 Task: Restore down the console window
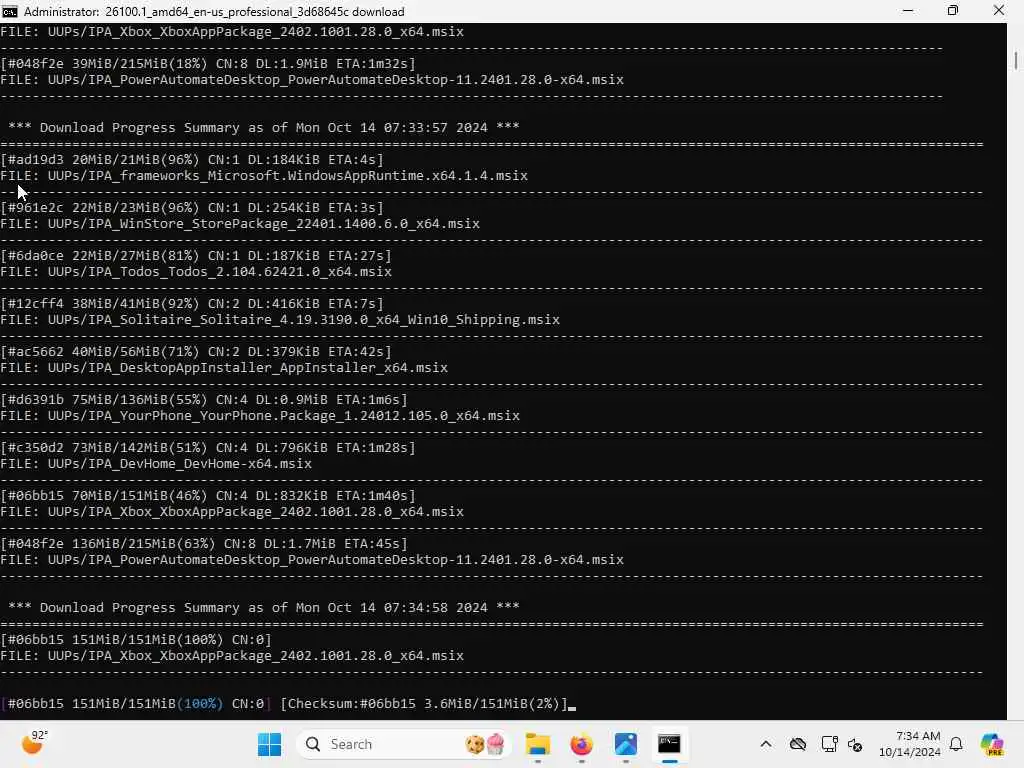(x=953, y=11)
